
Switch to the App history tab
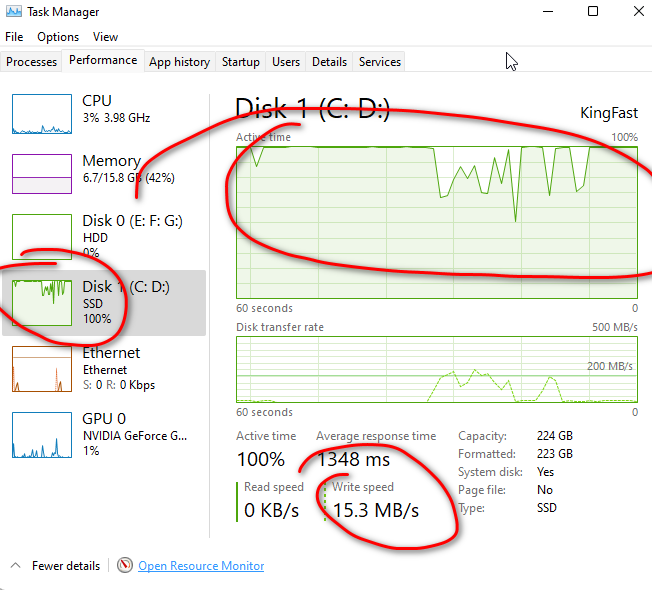click(x=179, y=62)
